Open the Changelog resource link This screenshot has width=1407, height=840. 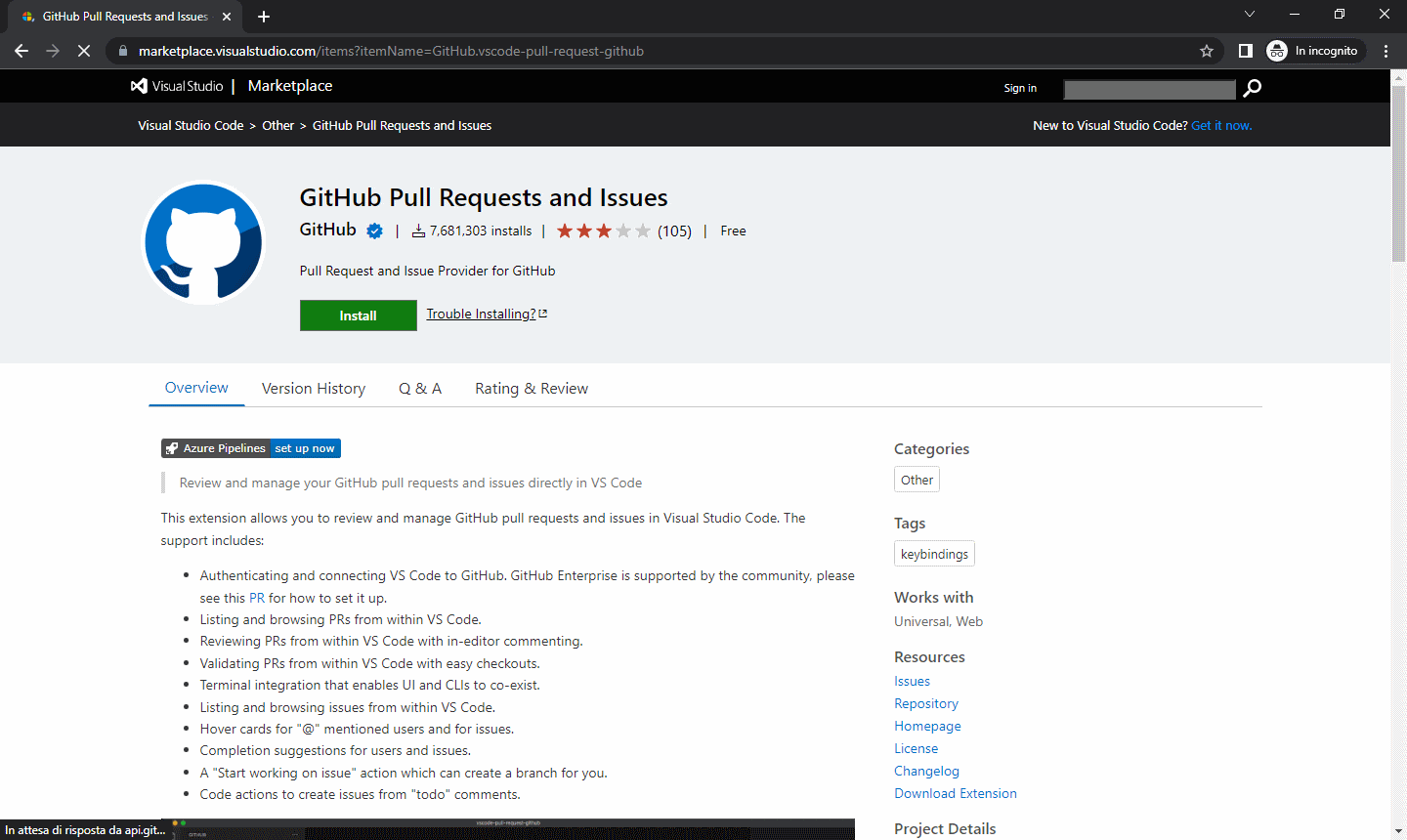(926, 771)
